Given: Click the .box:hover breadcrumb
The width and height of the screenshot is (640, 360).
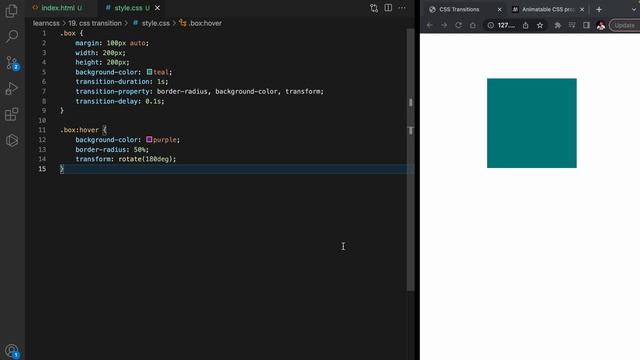Looking at the screenshot, I should click(x=200, y=23).
